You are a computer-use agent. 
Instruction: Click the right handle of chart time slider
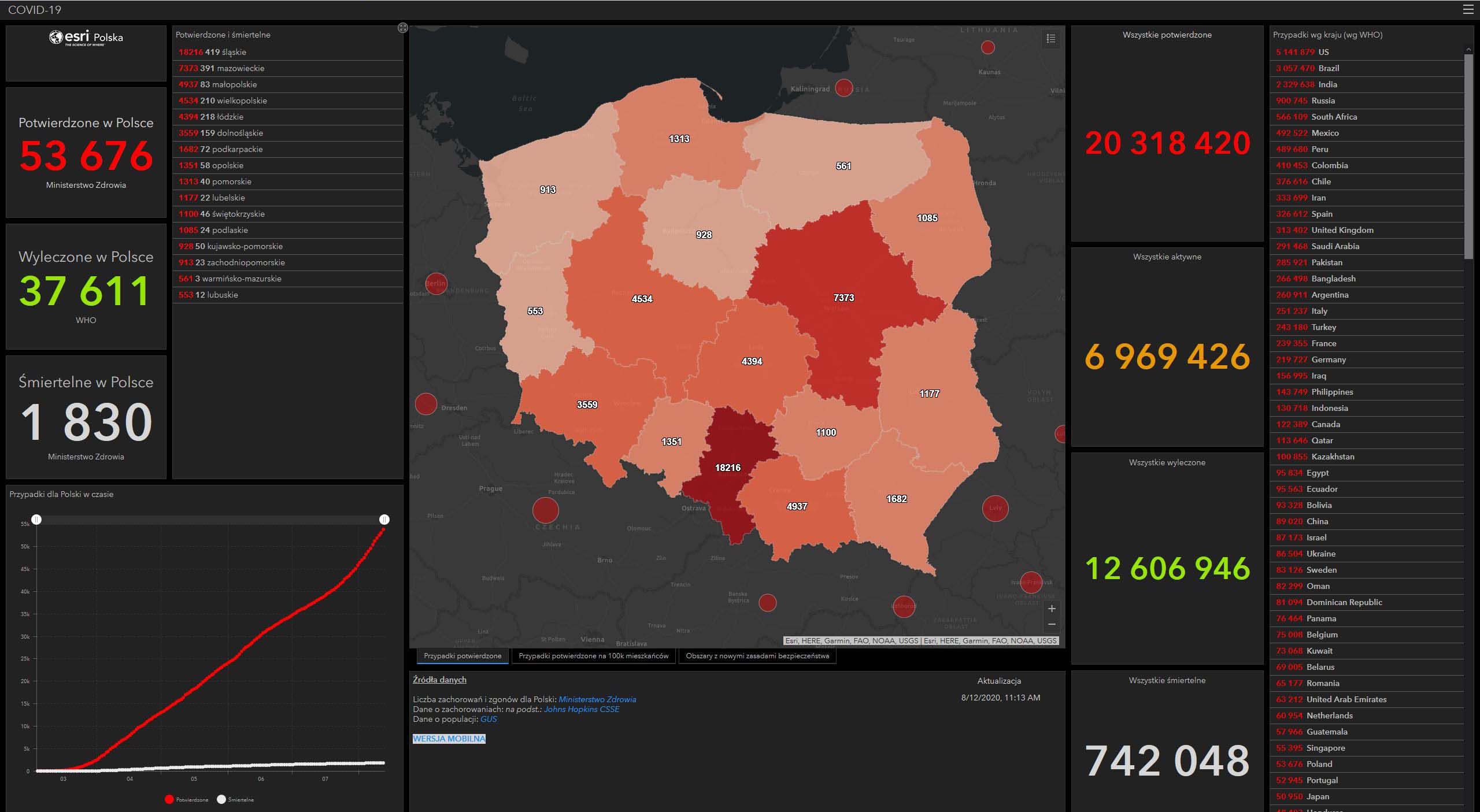pyautogui.click(x=384, y=520)
